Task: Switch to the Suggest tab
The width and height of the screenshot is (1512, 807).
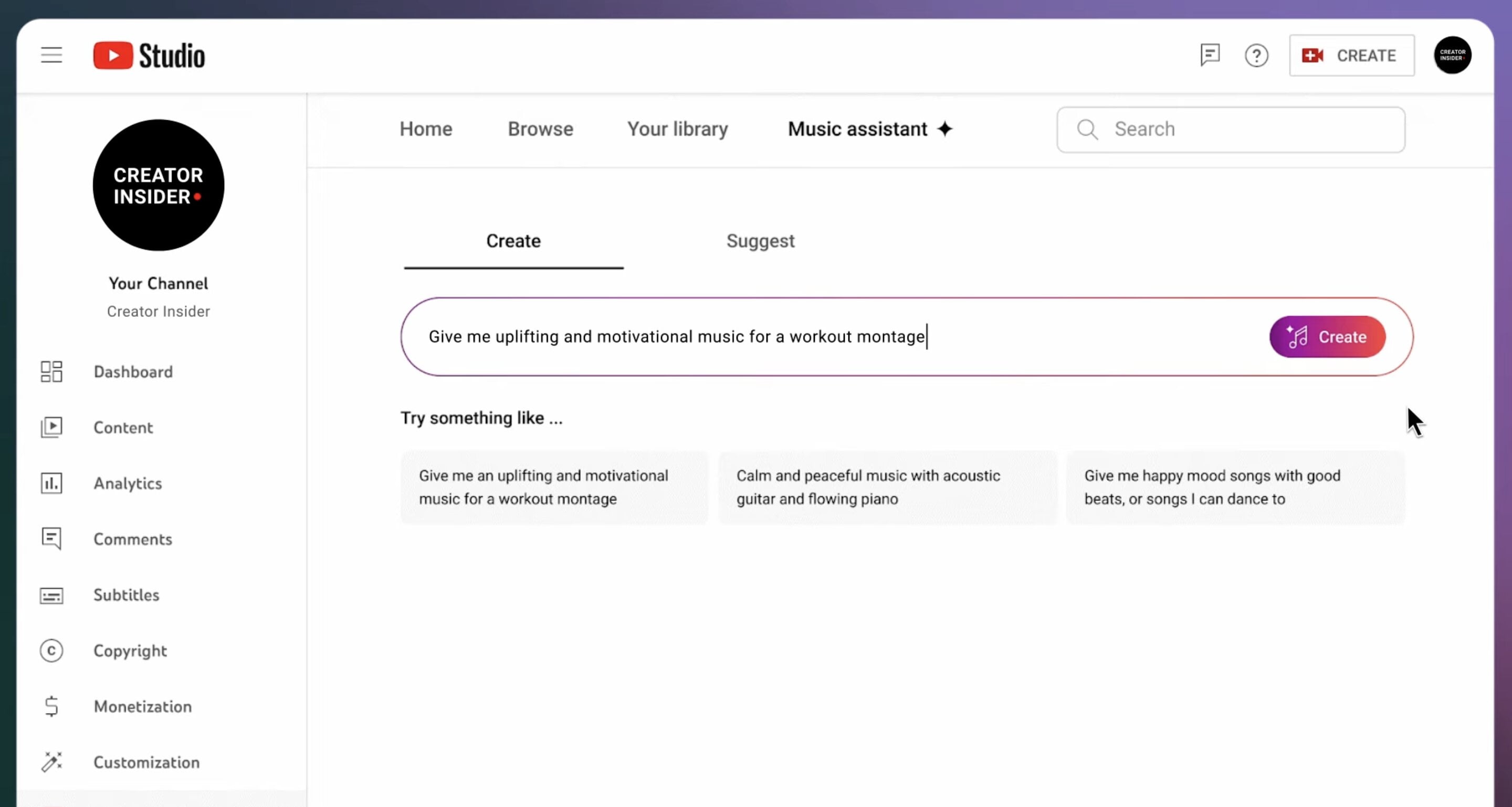Action: click(x=760, y=241)
